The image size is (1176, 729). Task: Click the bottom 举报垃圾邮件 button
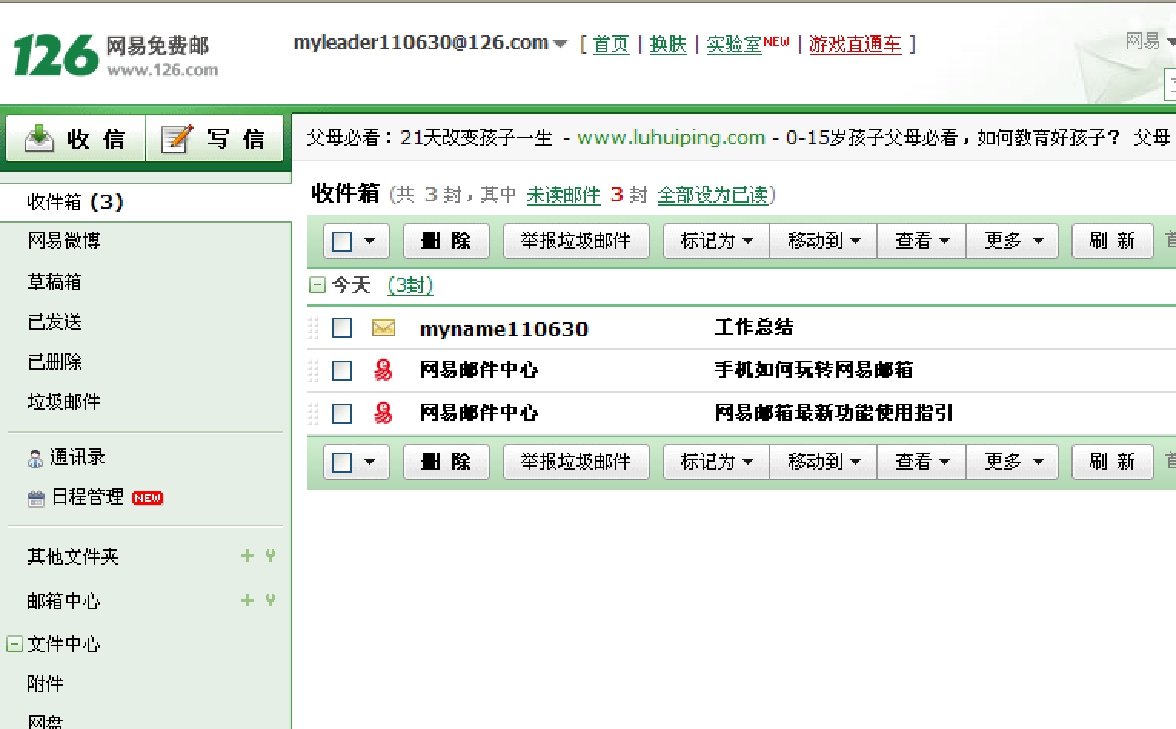[x=576, y=461]
